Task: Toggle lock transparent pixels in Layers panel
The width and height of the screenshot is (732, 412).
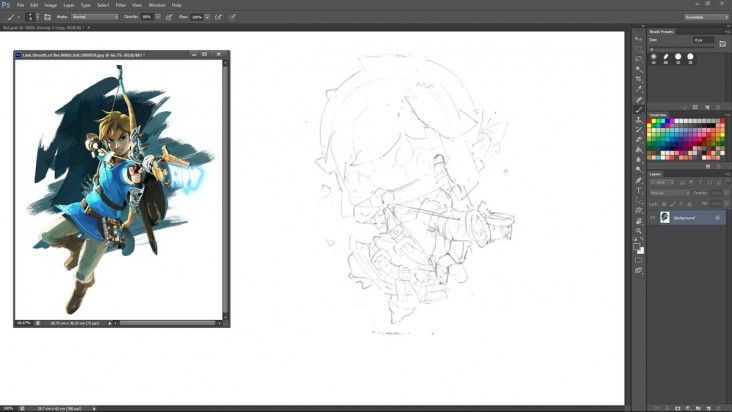Action: (x=664, y=204)
